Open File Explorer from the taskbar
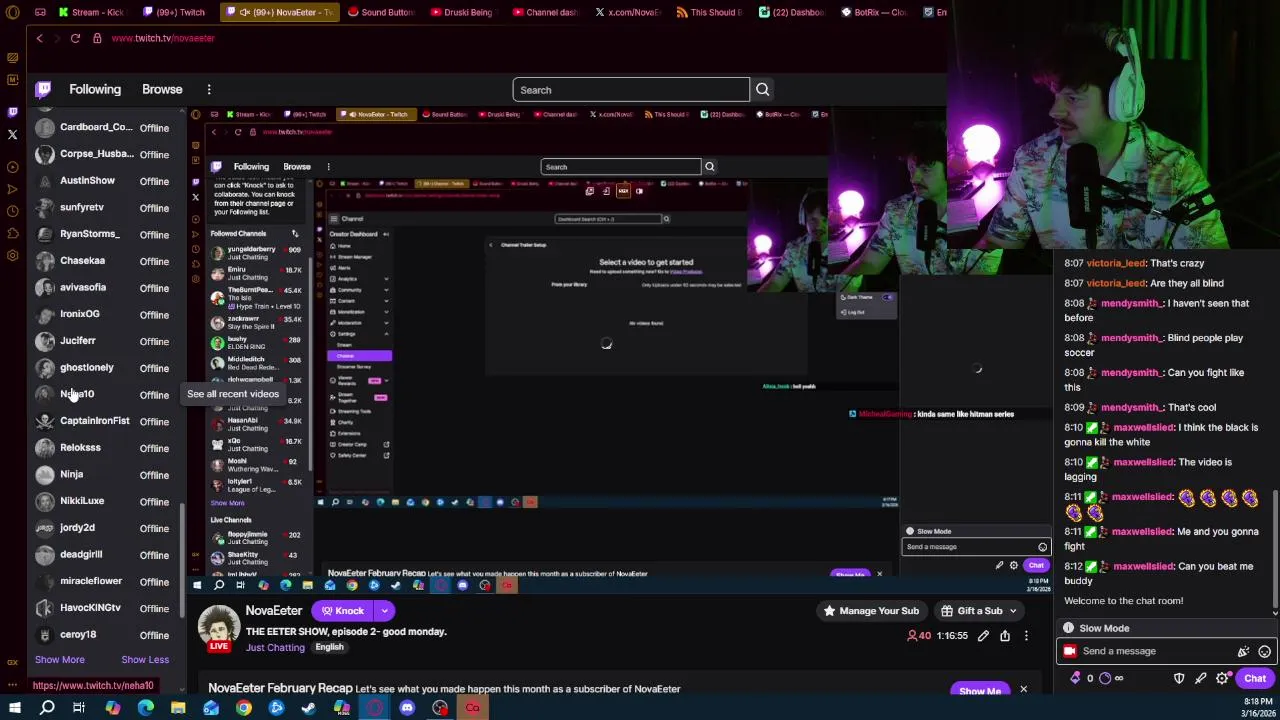The height and width of the screenshot is (720, 1280). [x=178, y=708]
